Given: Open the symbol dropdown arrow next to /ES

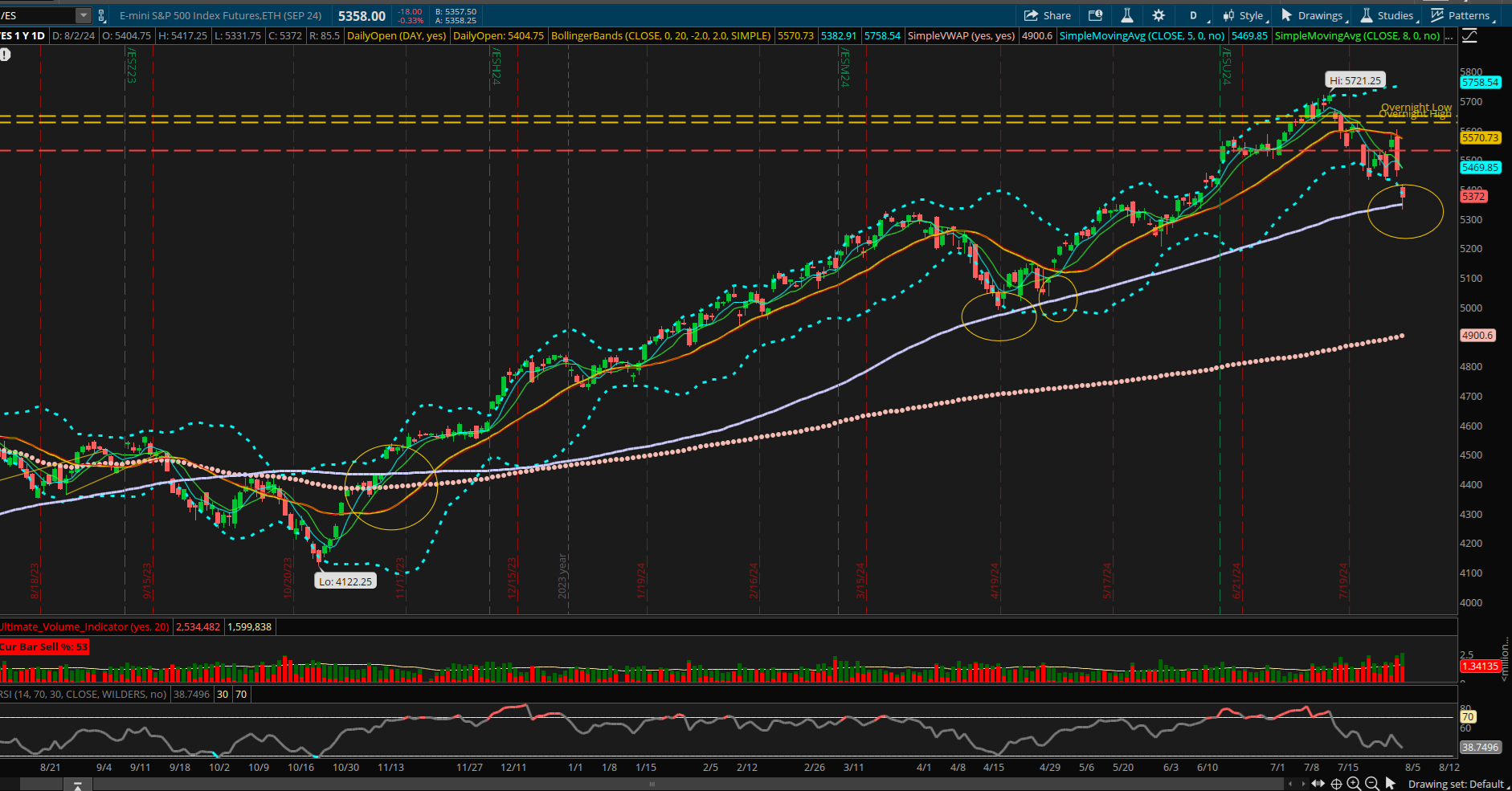Looking at the screenshot, I should pyautogui.click(x=84, y=15).
